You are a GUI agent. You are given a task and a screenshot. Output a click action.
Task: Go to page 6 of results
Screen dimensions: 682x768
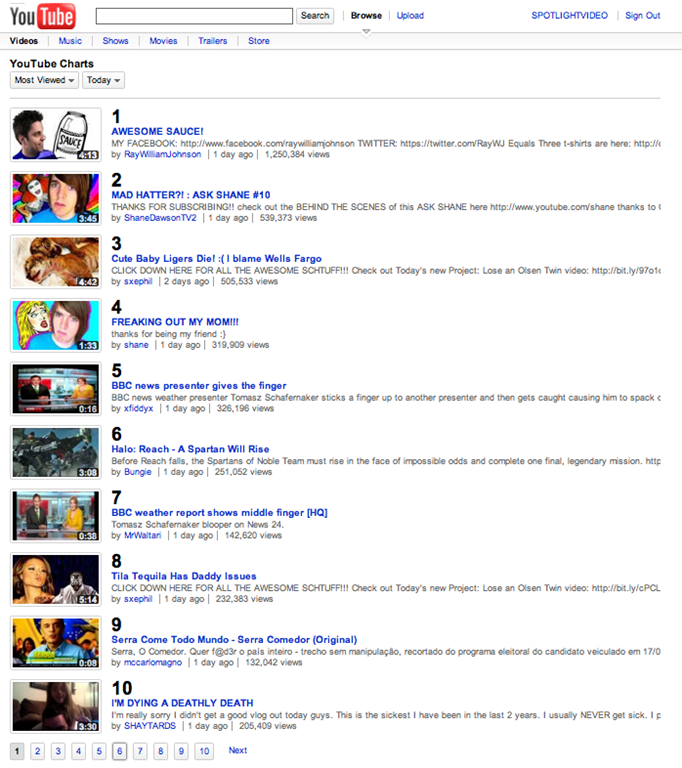[120, 751]
